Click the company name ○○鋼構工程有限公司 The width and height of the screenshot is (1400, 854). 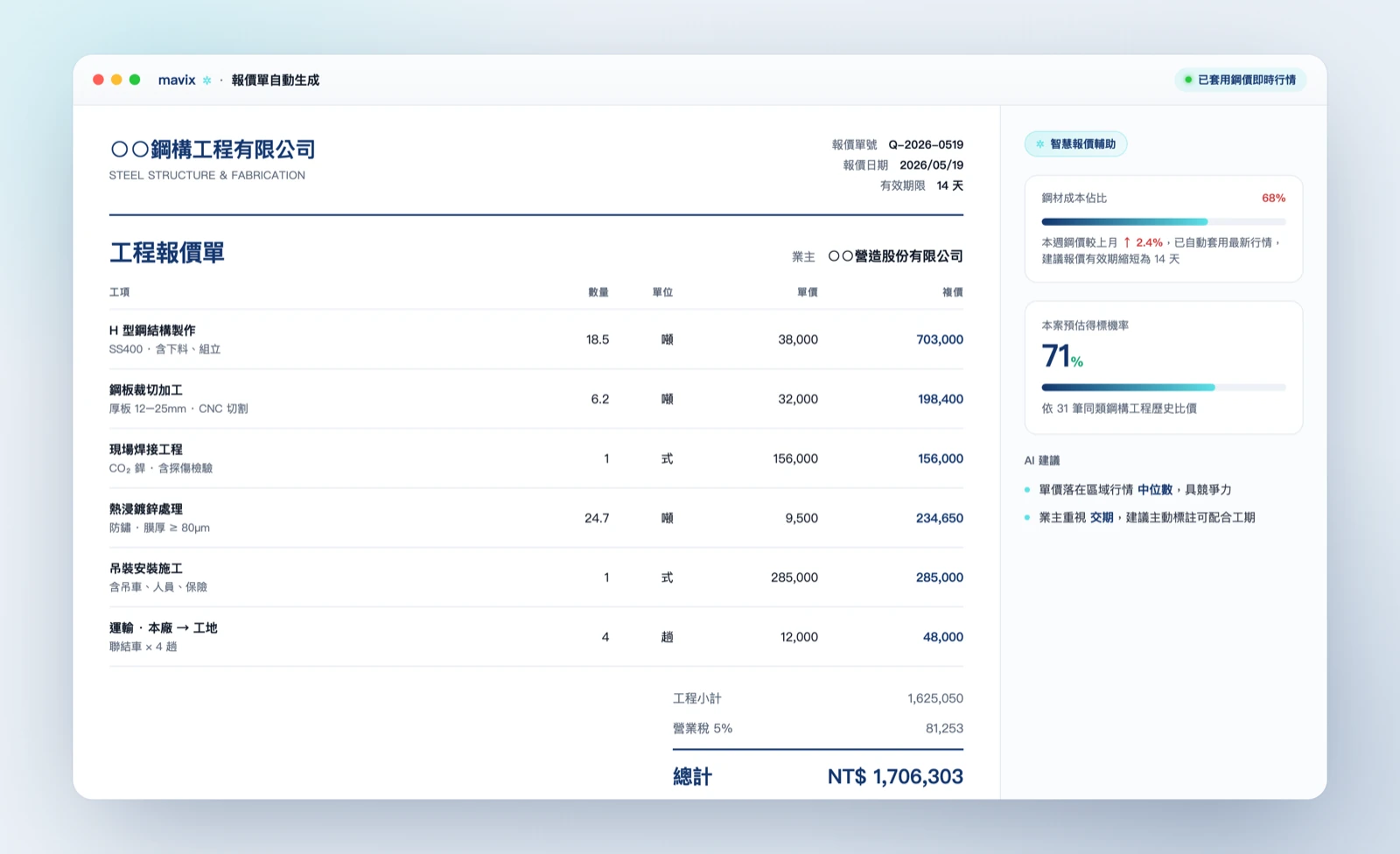click(213, 150)
